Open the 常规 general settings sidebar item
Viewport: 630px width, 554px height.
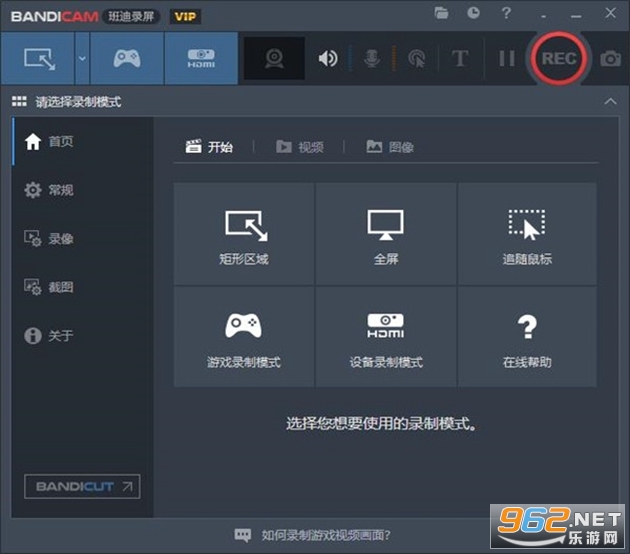coord(82,190)
